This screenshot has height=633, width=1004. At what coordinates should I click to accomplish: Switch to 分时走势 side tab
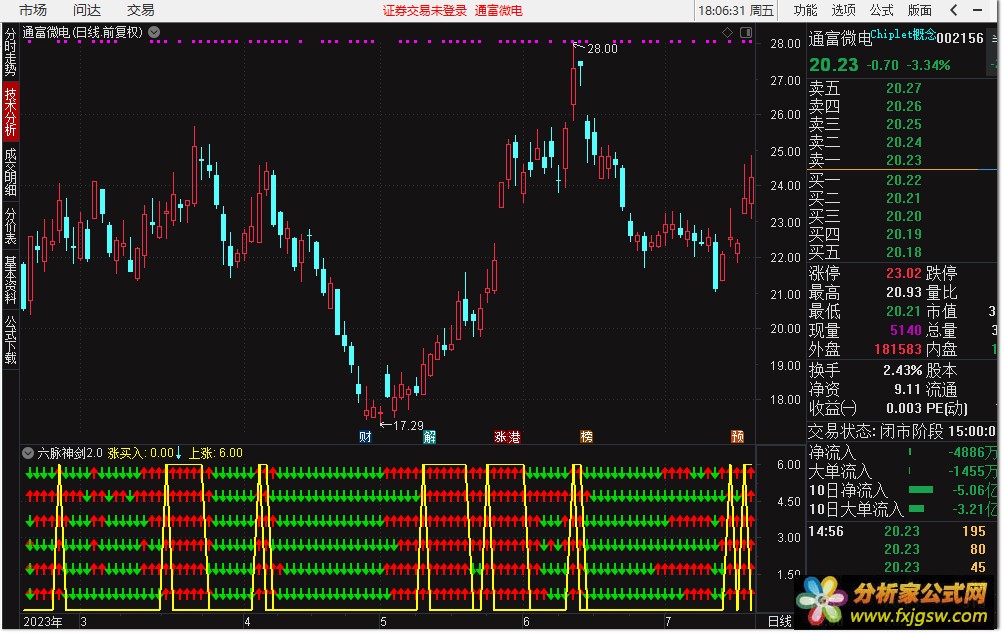(10, 51)
